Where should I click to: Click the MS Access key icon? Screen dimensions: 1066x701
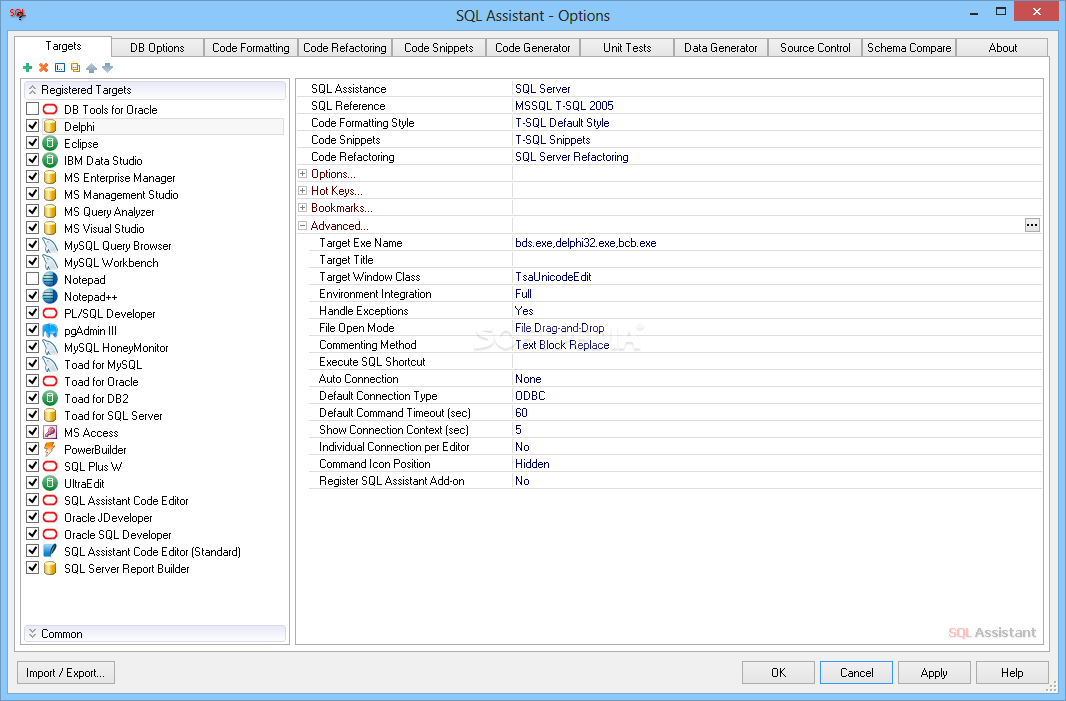point(50,432)
